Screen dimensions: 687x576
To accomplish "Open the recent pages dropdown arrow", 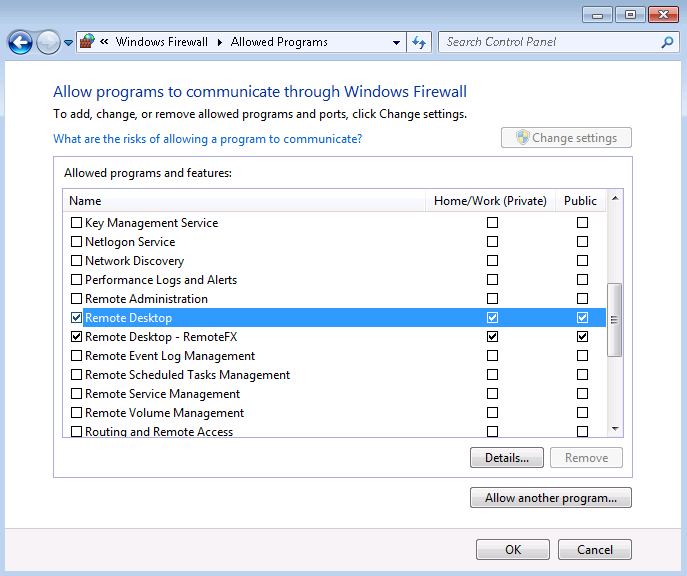I will 68,43.
